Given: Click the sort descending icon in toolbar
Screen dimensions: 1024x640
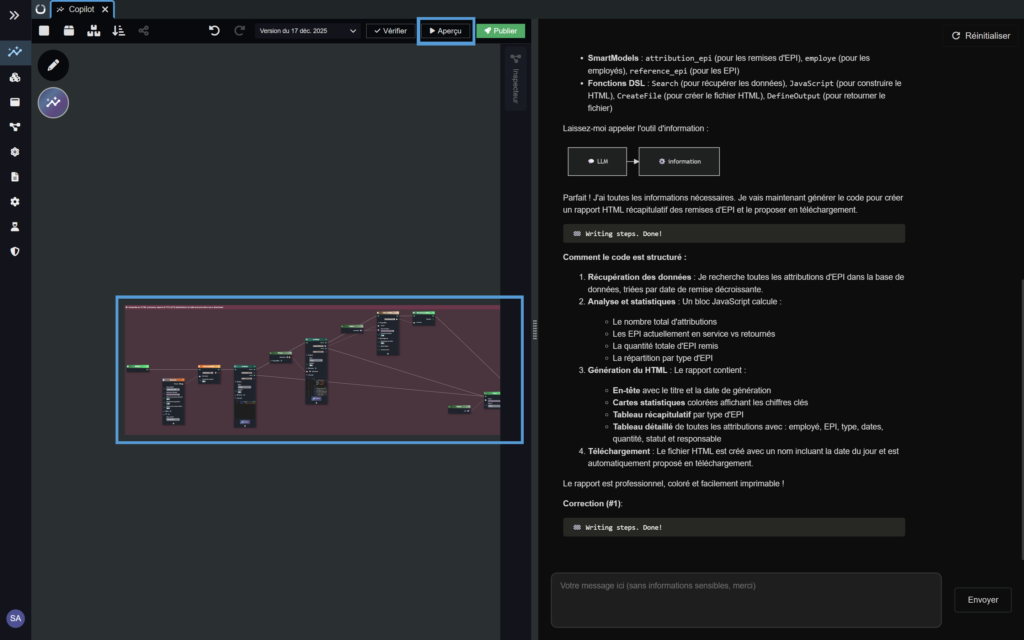Looking at the screenshot, I should (119, 31).
